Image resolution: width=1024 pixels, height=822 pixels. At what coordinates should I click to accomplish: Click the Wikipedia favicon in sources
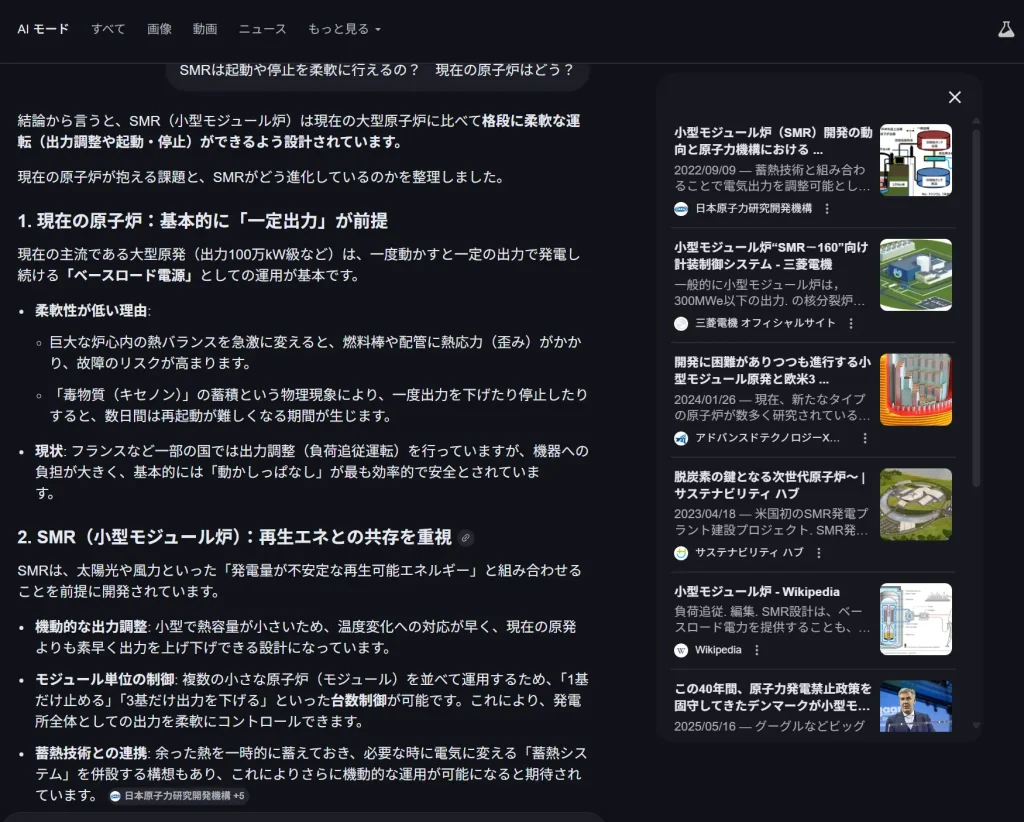(681, 650)
